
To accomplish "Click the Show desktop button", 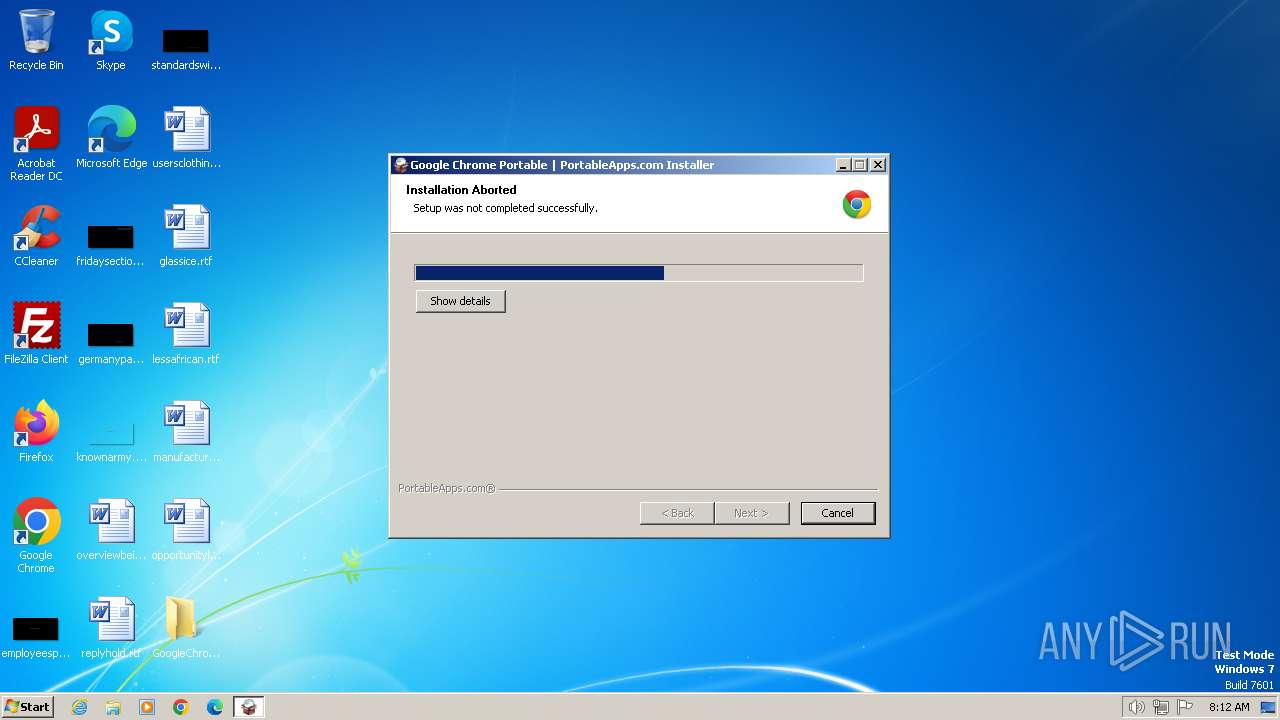I will click(x=1268, y=707).
